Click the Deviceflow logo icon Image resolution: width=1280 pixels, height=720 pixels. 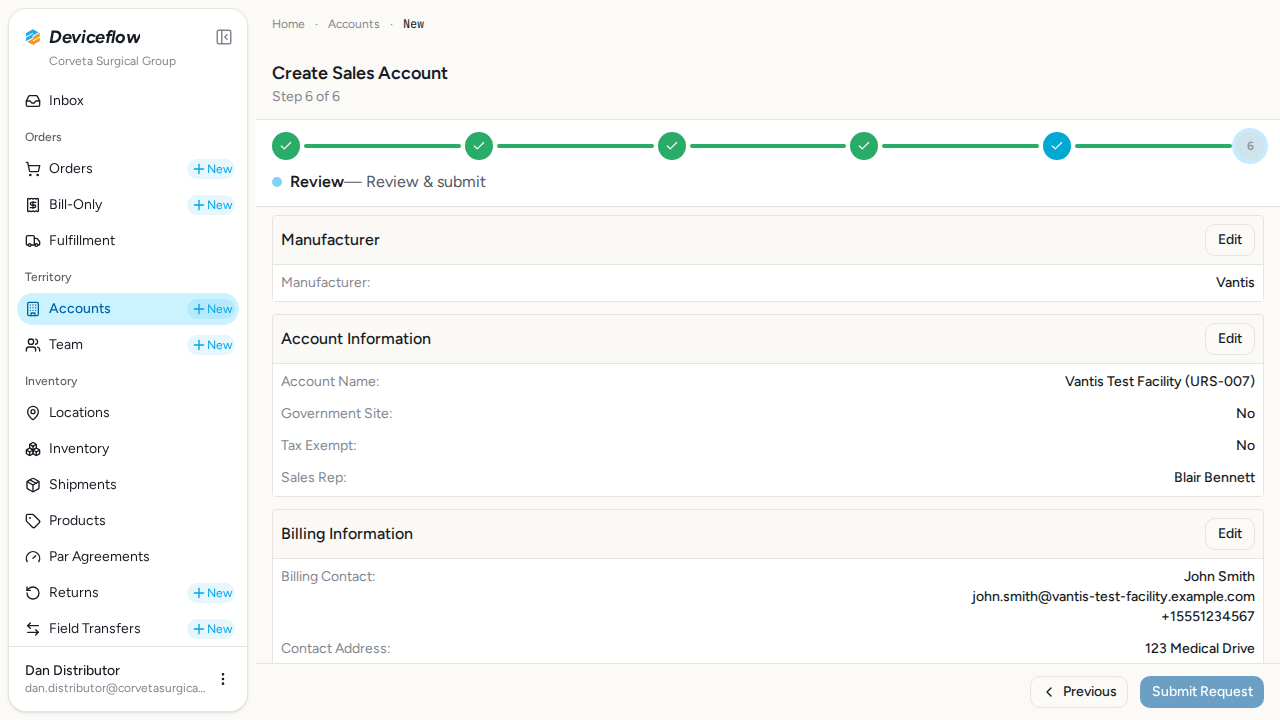click(33, 37)
